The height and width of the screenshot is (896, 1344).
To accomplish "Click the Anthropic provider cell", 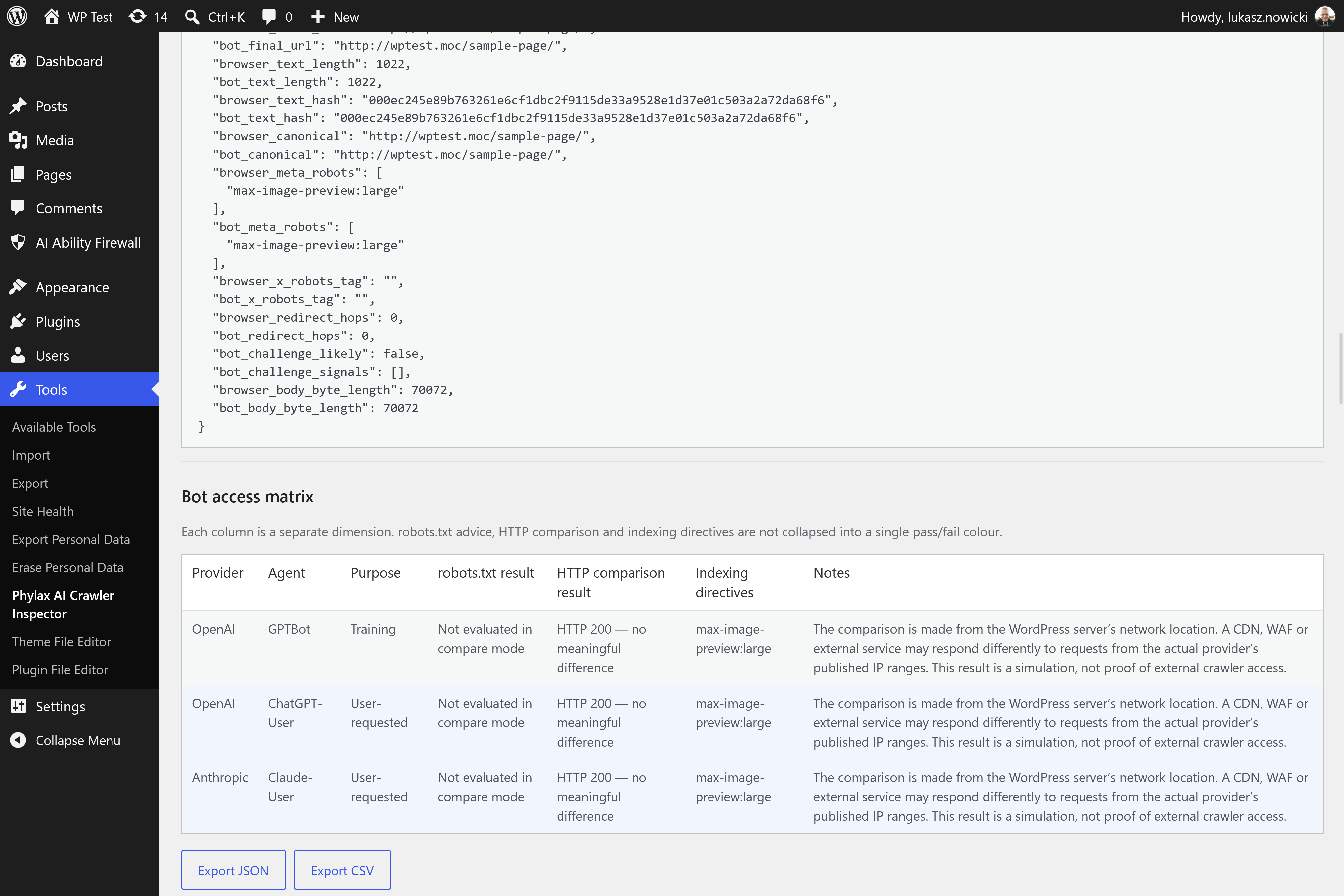I will tap(220, 777).
